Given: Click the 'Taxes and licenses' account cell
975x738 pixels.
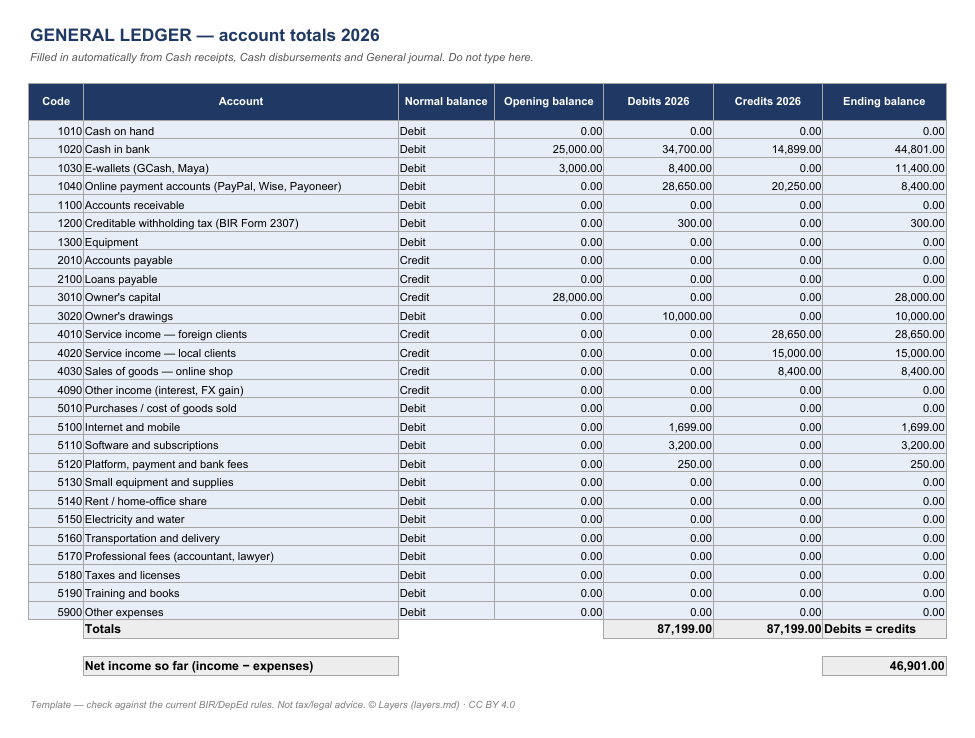Looking at the screenshot, I should (241, 574).
